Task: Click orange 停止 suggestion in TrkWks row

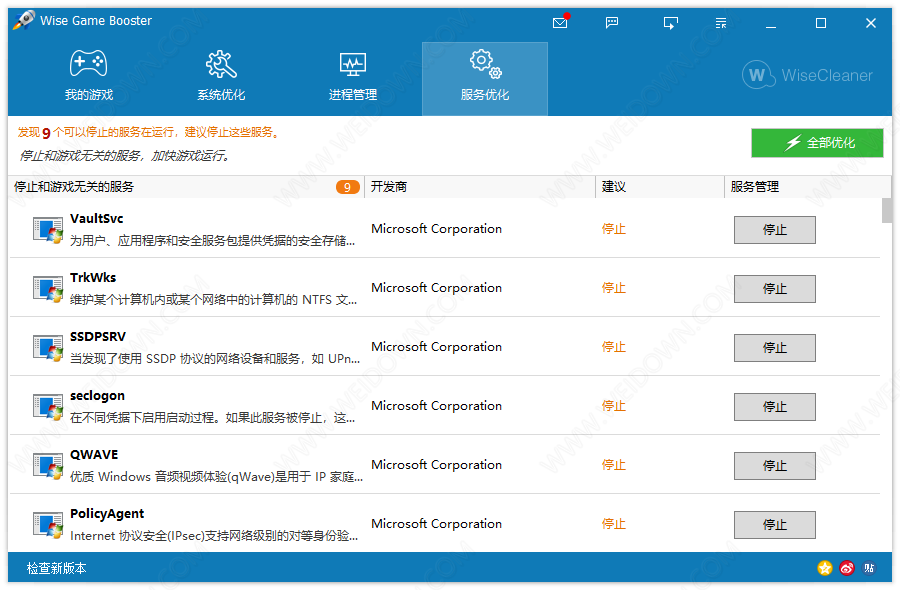Action: point(614,288)
